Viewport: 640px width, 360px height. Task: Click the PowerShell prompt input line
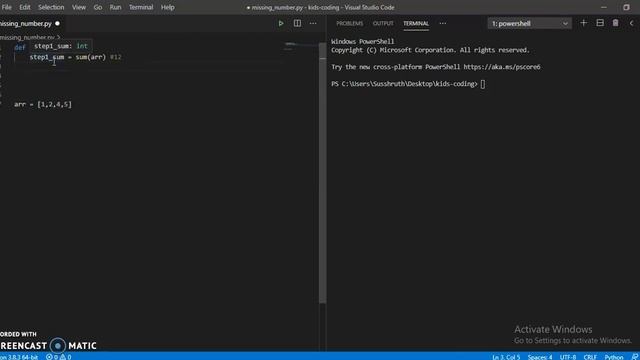(408, 84)
